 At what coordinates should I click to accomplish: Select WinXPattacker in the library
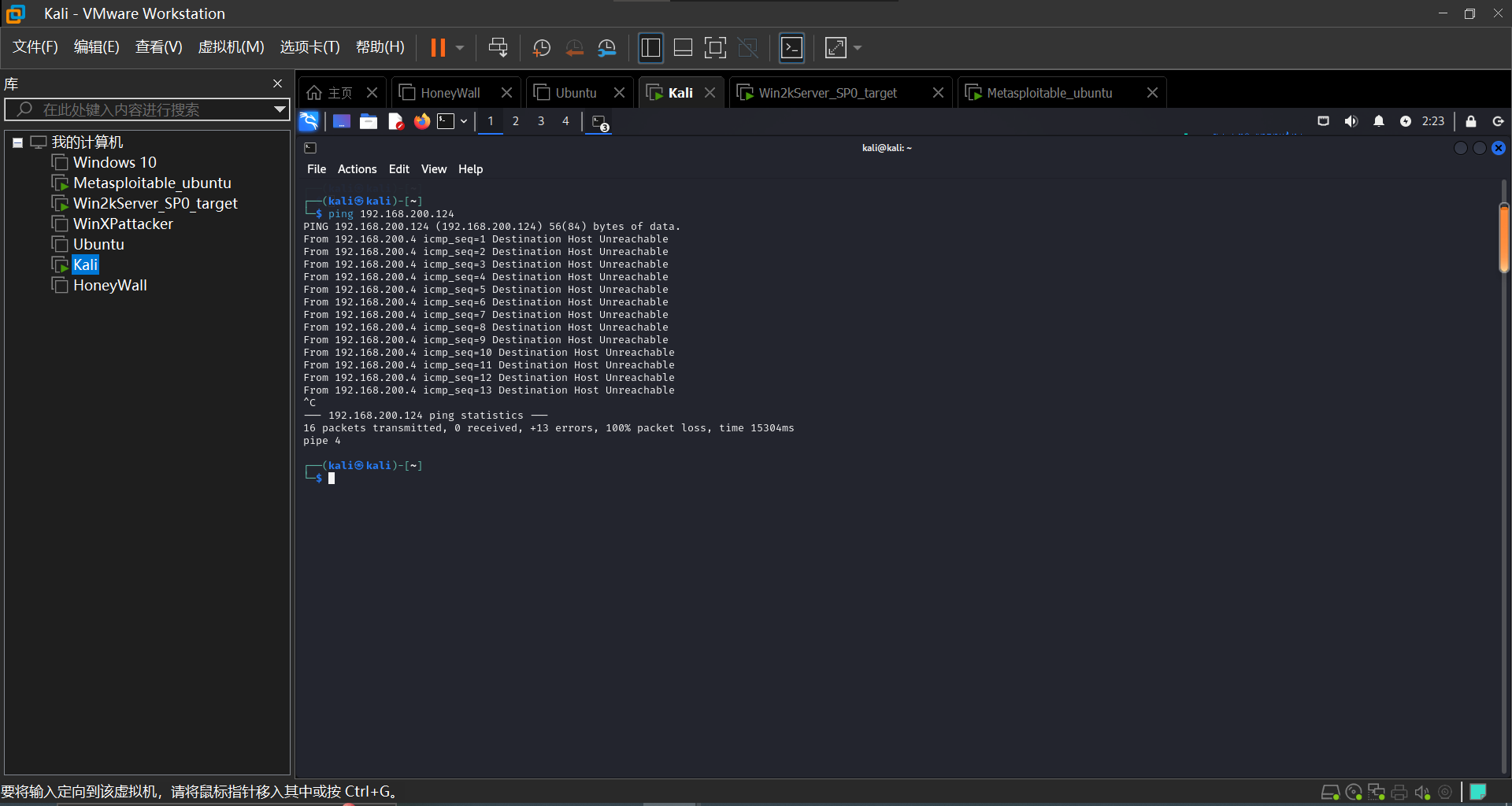click(123, 224)
